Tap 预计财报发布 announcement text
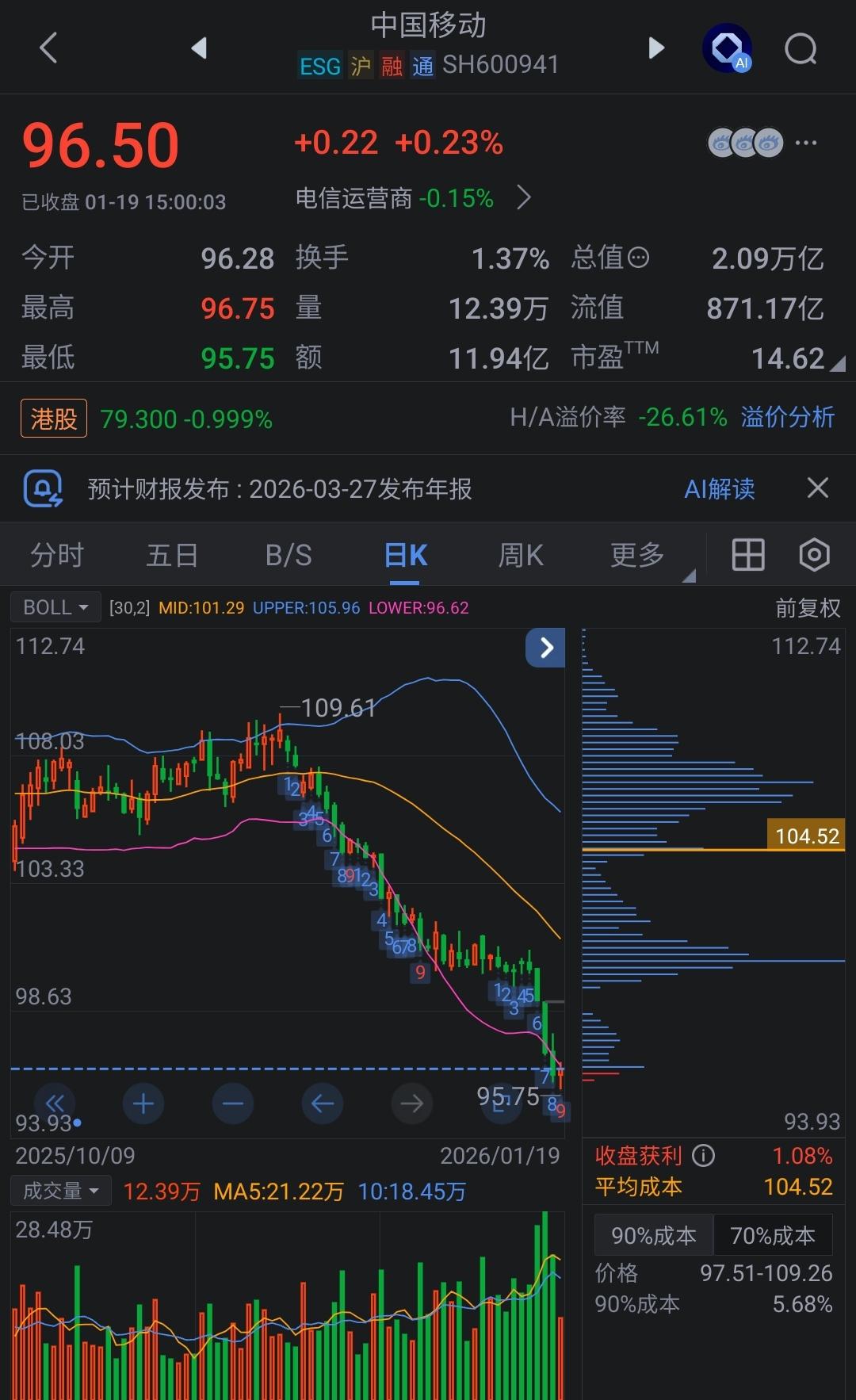 click(x=280, y=488)
